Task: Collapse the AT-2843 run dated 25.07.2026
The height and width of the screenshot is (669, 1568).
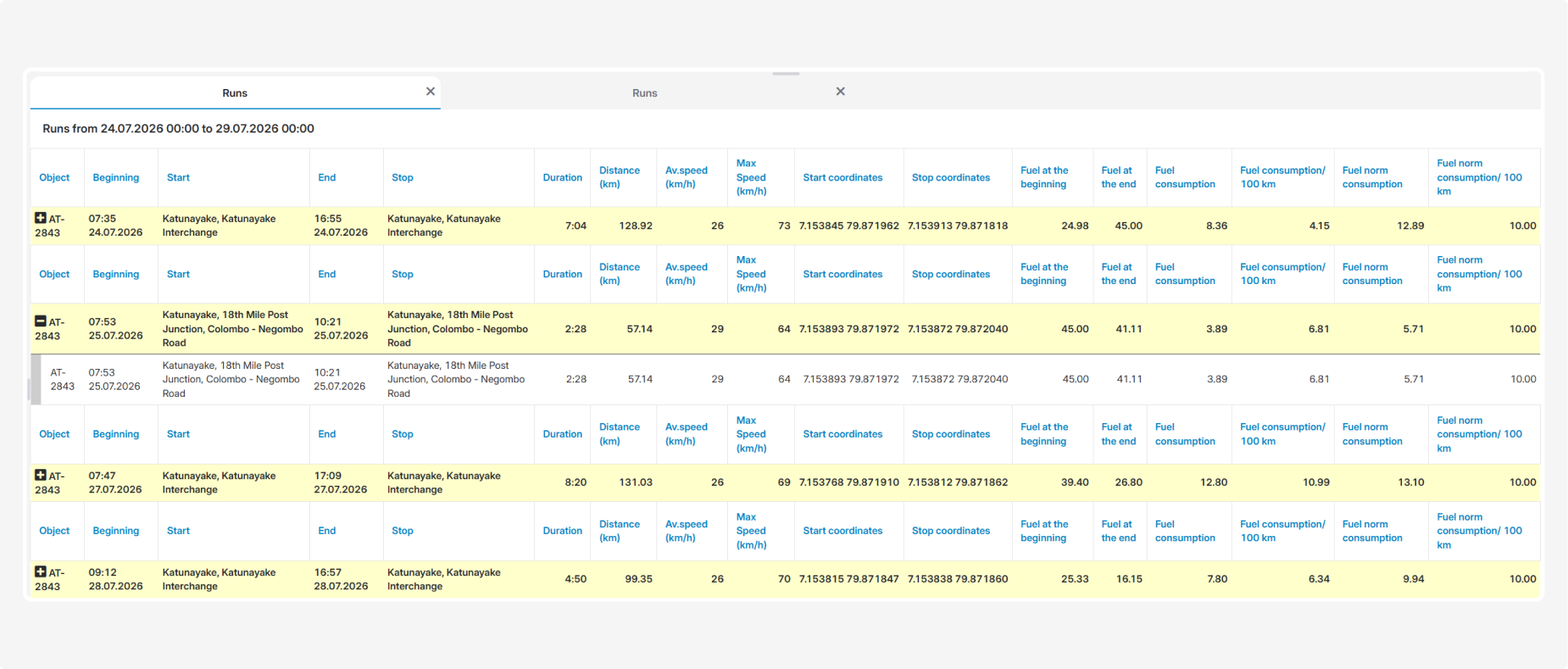Action: (x=40, y=321)
